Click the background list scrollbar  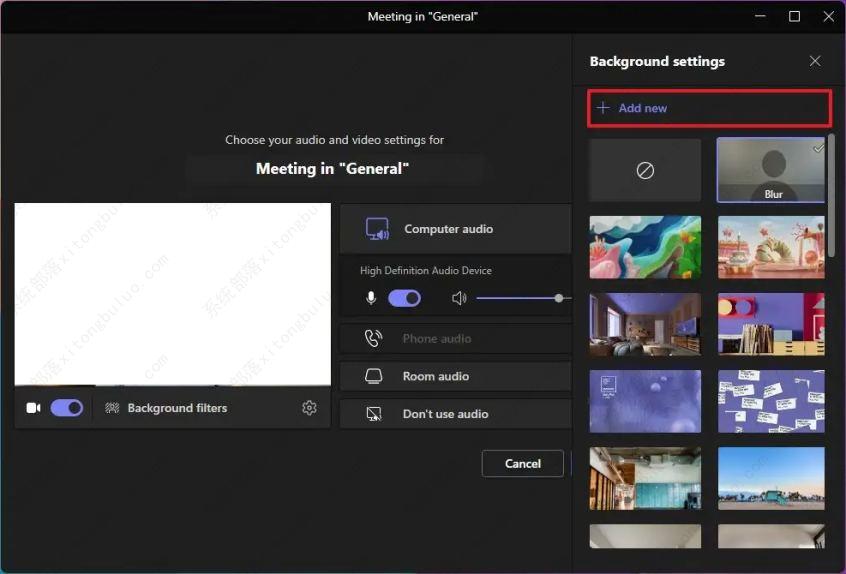point(831,200)
